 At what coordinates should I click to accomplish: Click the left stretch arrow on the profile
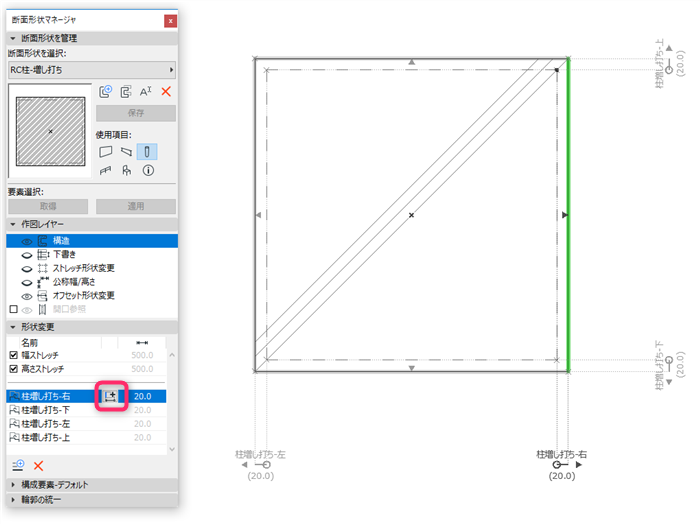coord(258,215)
